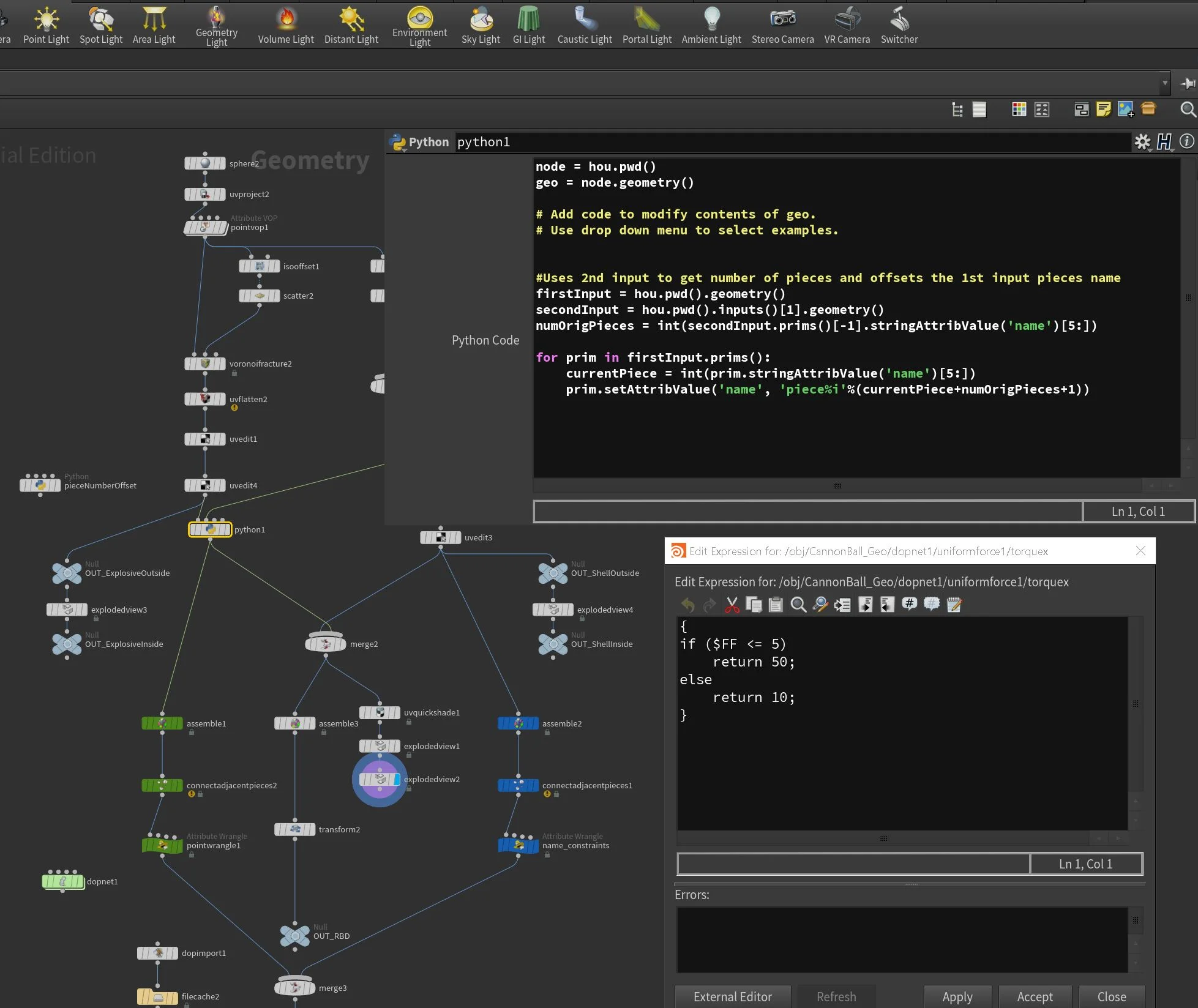Viewport: 1198px width, 1008px height.
Task: Open the External Editor
Action: coord(732,996)
